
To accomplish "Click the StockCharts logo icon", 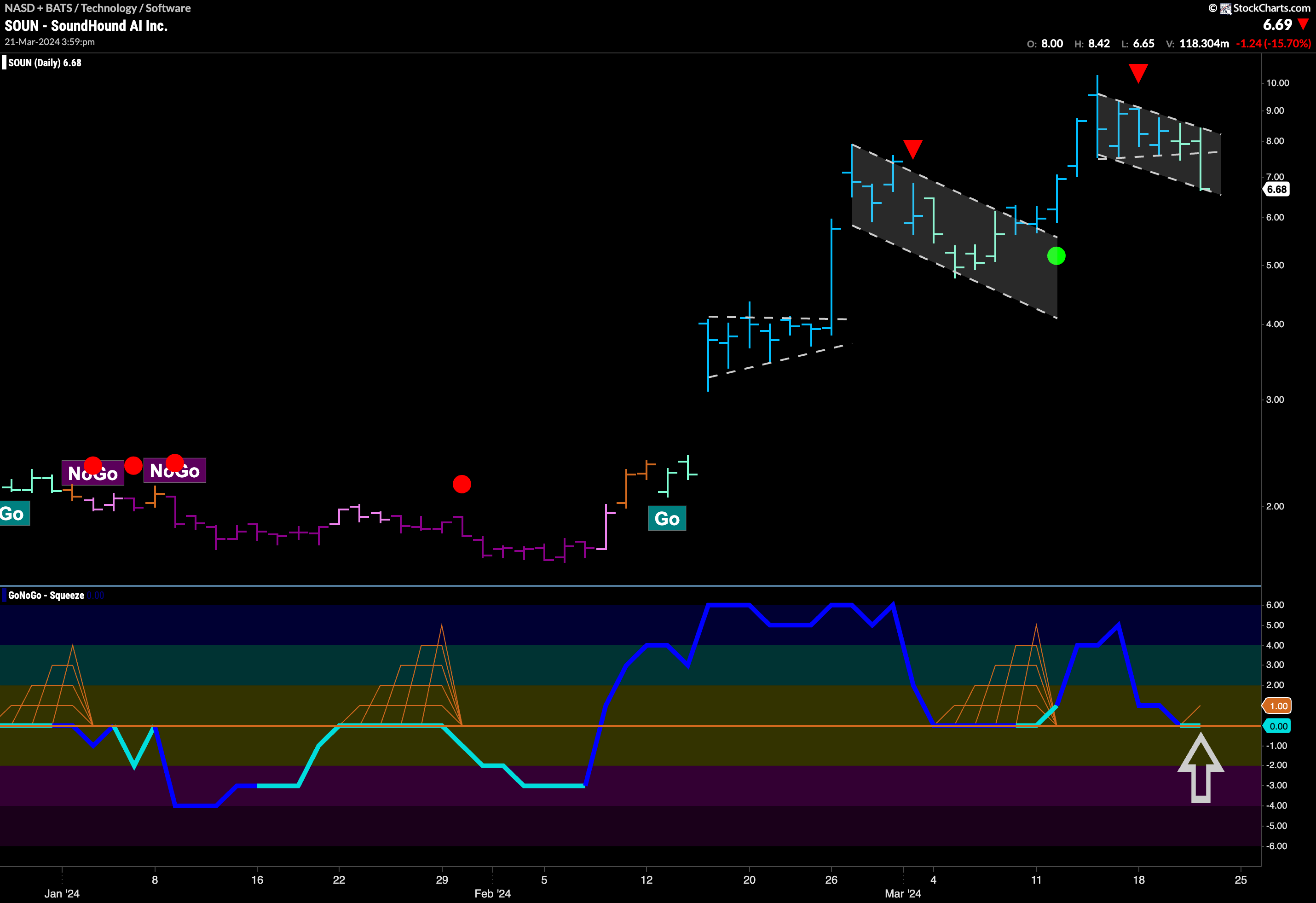I will (x=1225, y=8).
